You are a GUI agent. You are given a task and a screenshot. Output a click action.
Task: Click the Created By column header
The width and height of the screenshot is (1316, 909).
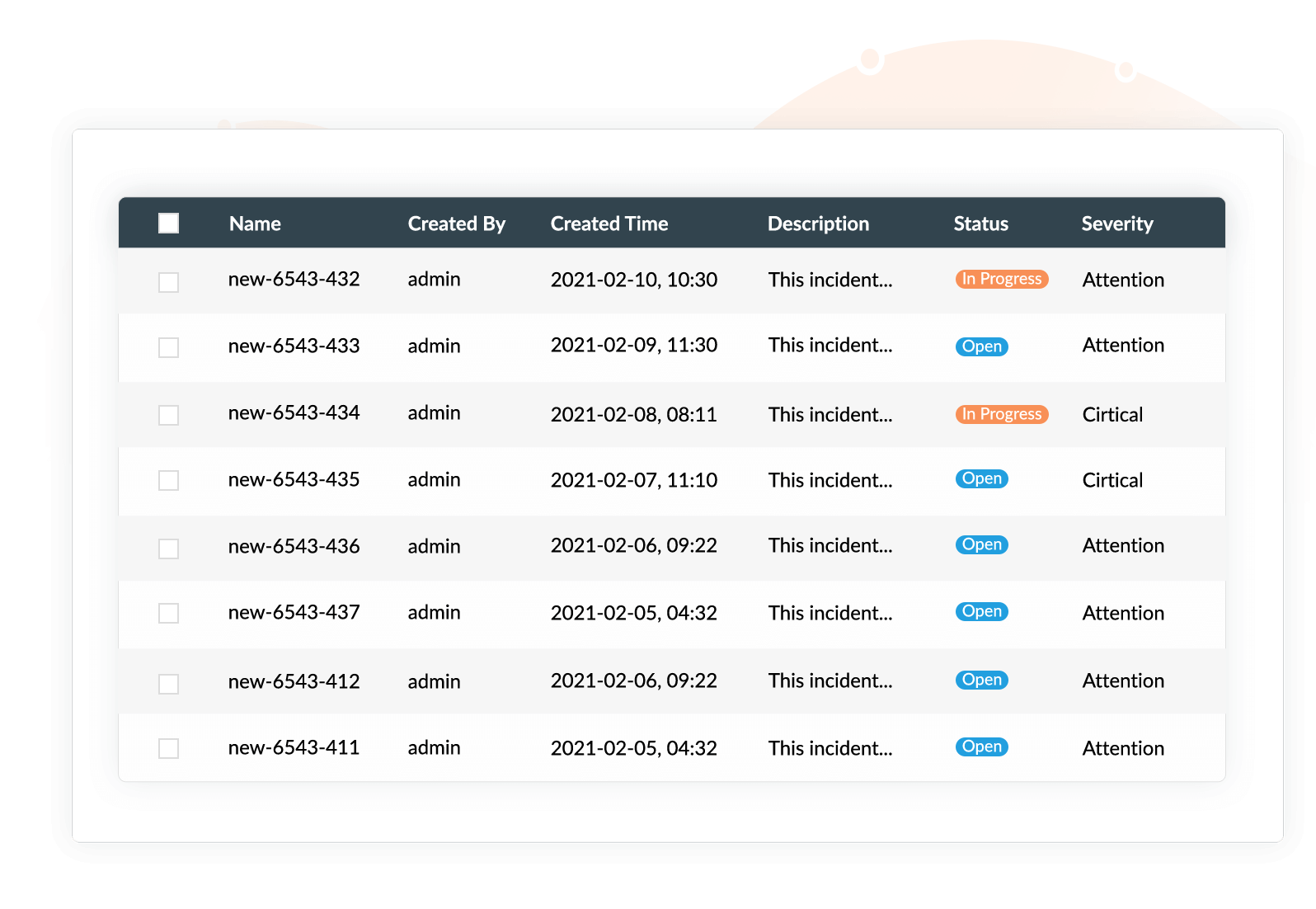pos(457,224)
